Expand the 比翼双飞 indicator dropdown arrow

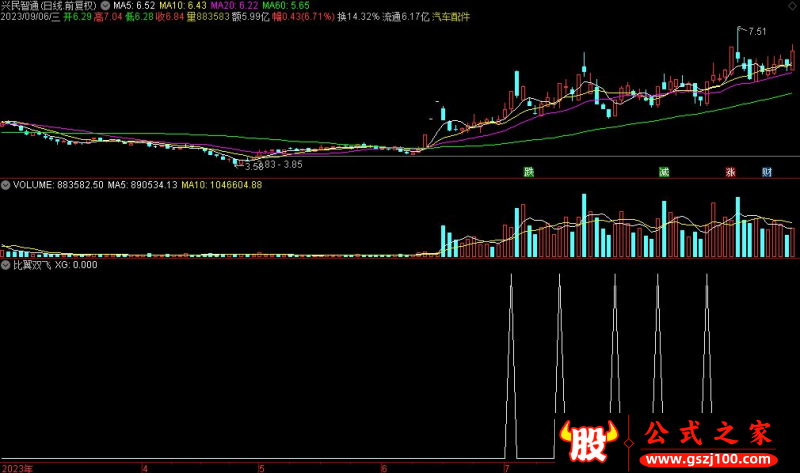pos(6,265)
